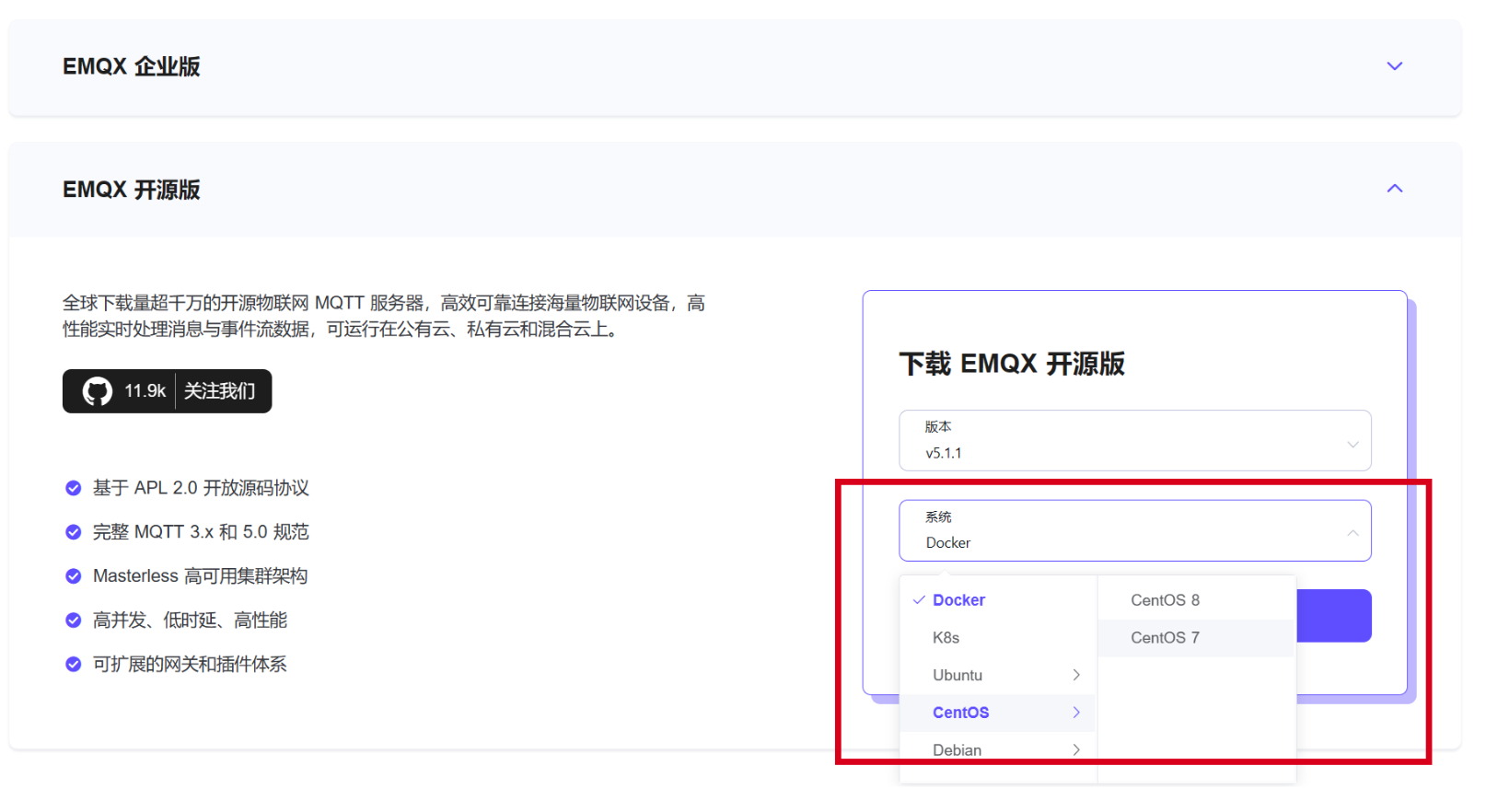This screenshot has width=1509, height=812.
Task: Select Docker in the system list
Action: click(998, 600)
